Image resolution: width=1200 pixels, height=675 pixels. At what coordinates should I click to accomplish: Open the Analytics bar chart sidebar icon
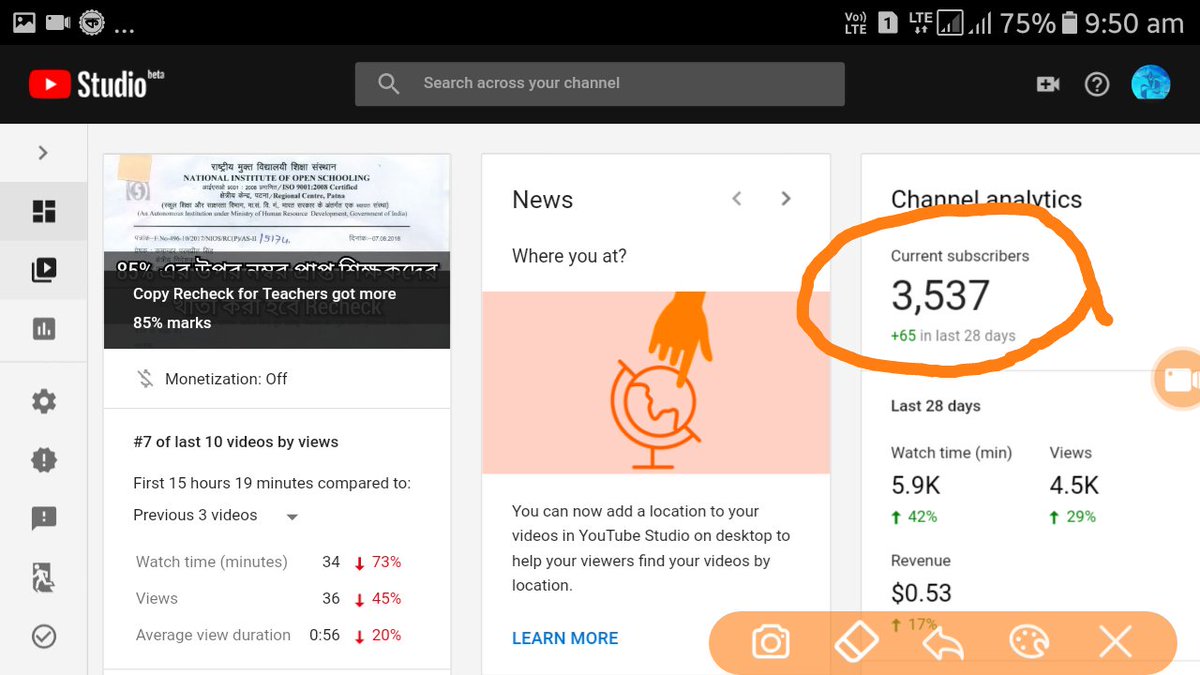pyautogui.click(x=44, y=328)
